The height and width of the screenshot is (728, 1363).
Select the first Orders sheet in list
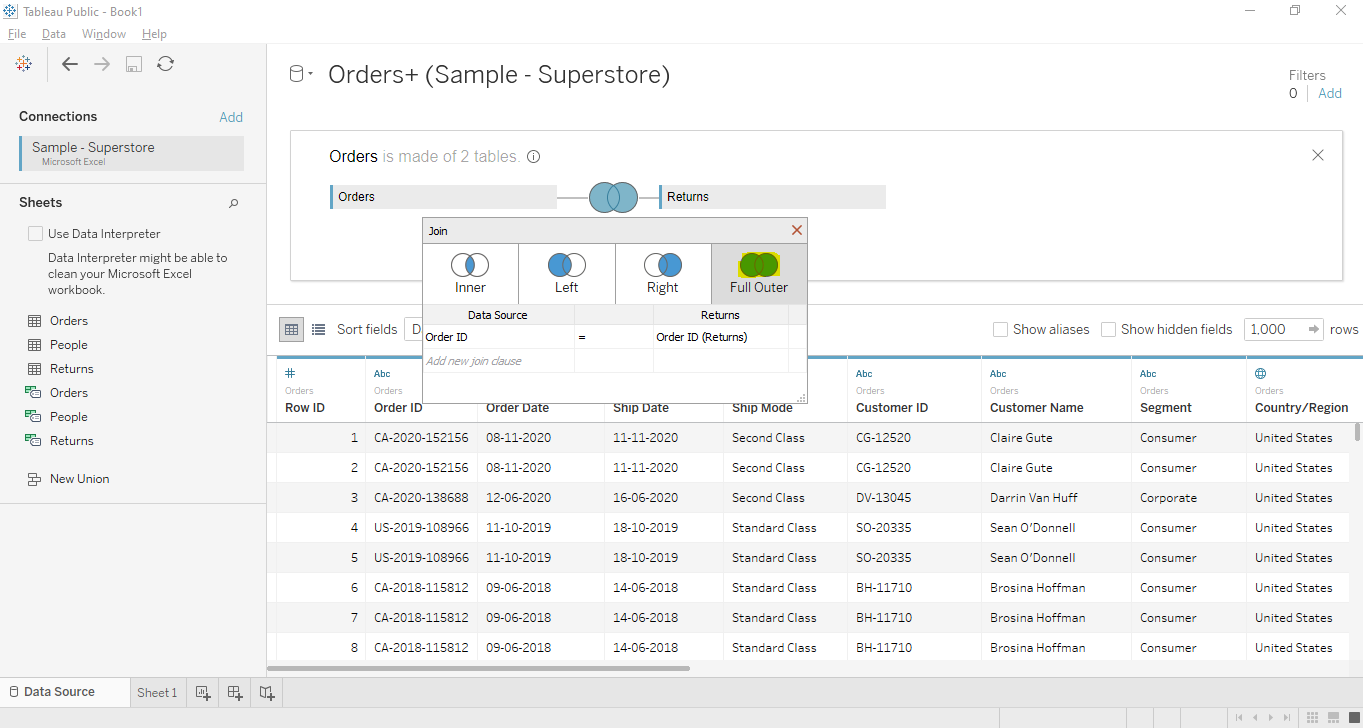point(69,321)
